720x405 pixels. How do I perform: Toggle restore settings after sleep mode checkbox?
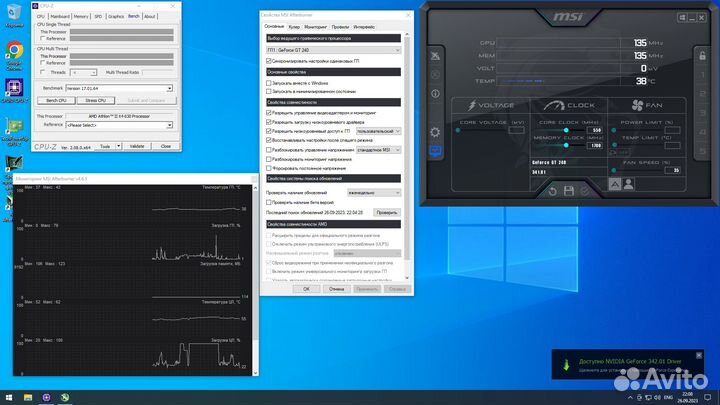[x=269, y=140]
